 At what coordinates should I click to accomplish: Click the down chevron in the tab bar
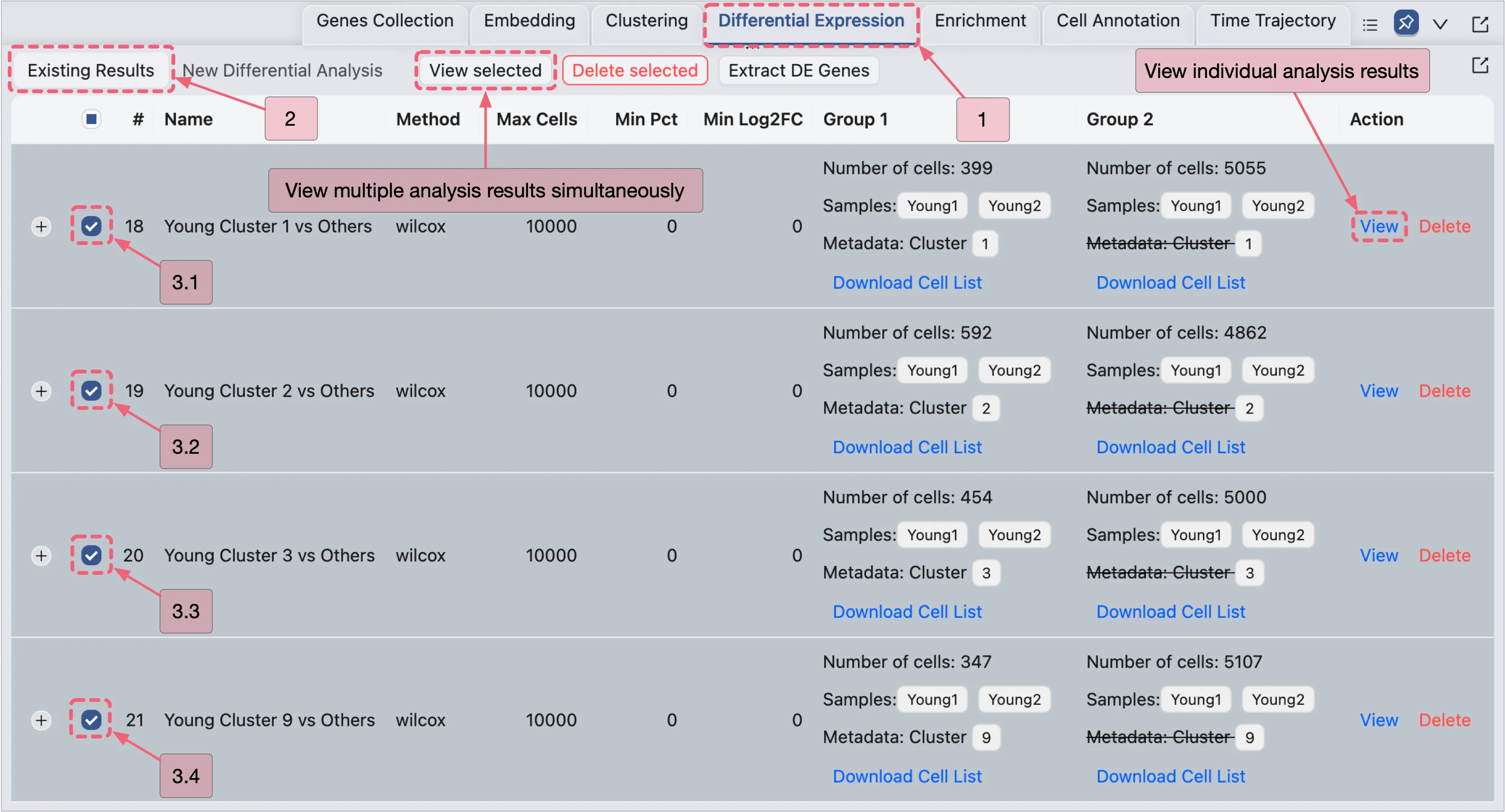pyautogui.click(x=1440, y=24)
